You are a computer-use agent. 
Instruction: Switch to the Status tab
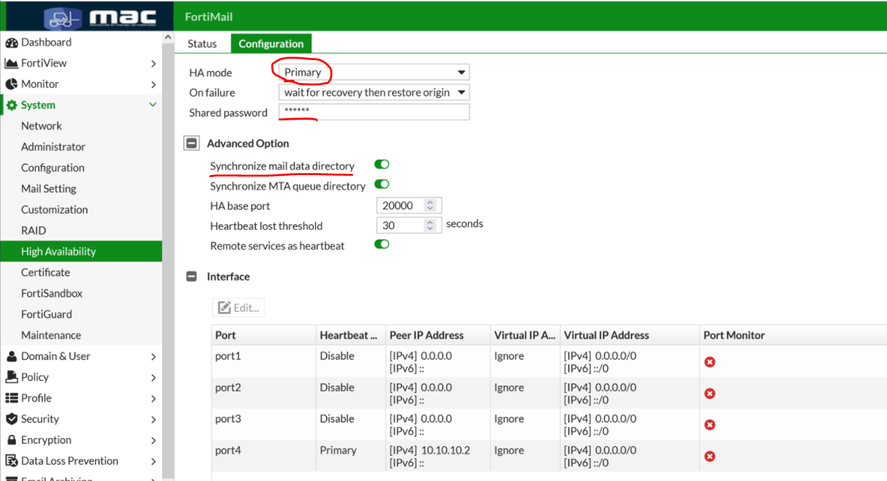coord(202,44)
